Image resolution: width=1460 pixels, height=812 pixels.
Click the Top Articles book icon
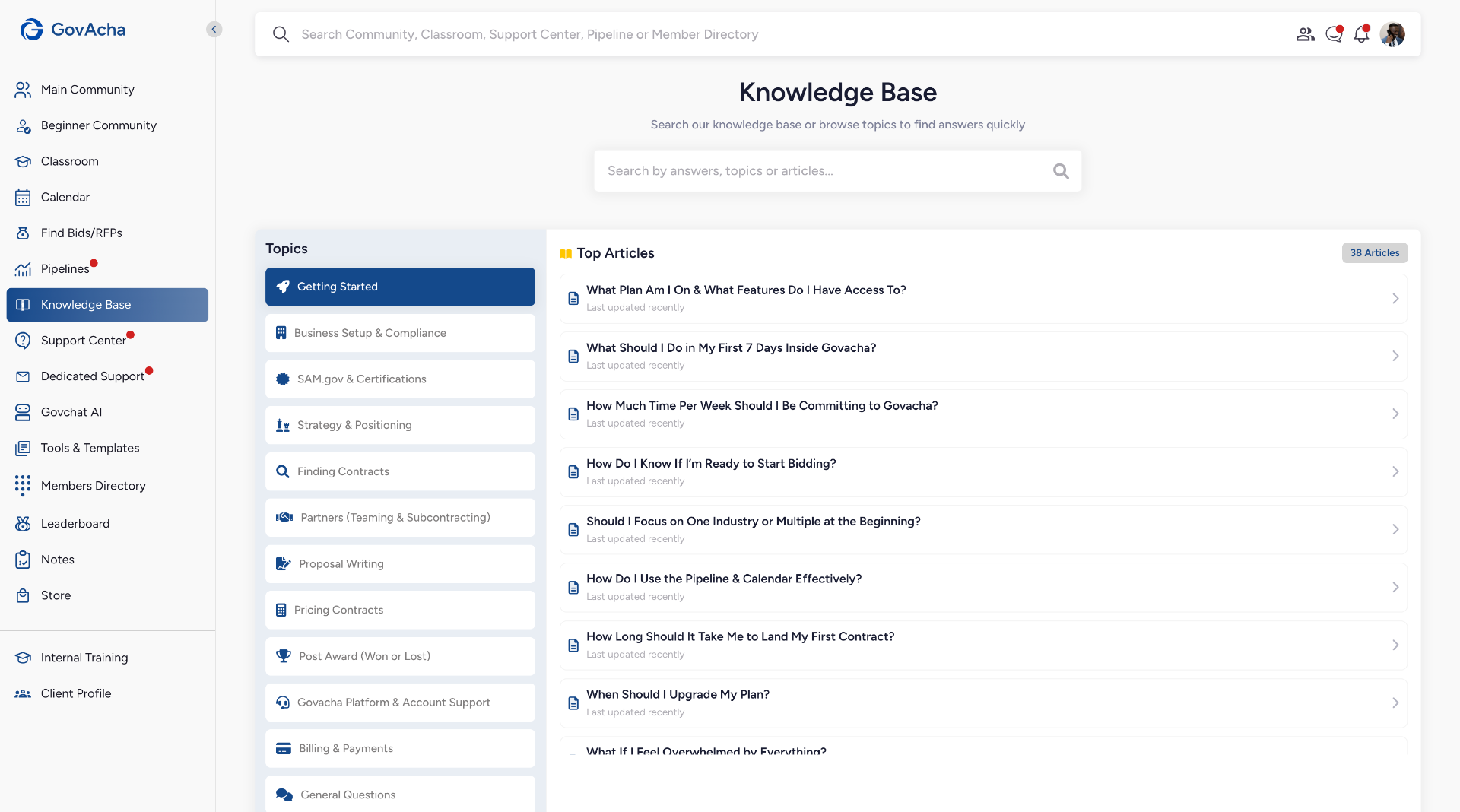[x=565, y=253]
